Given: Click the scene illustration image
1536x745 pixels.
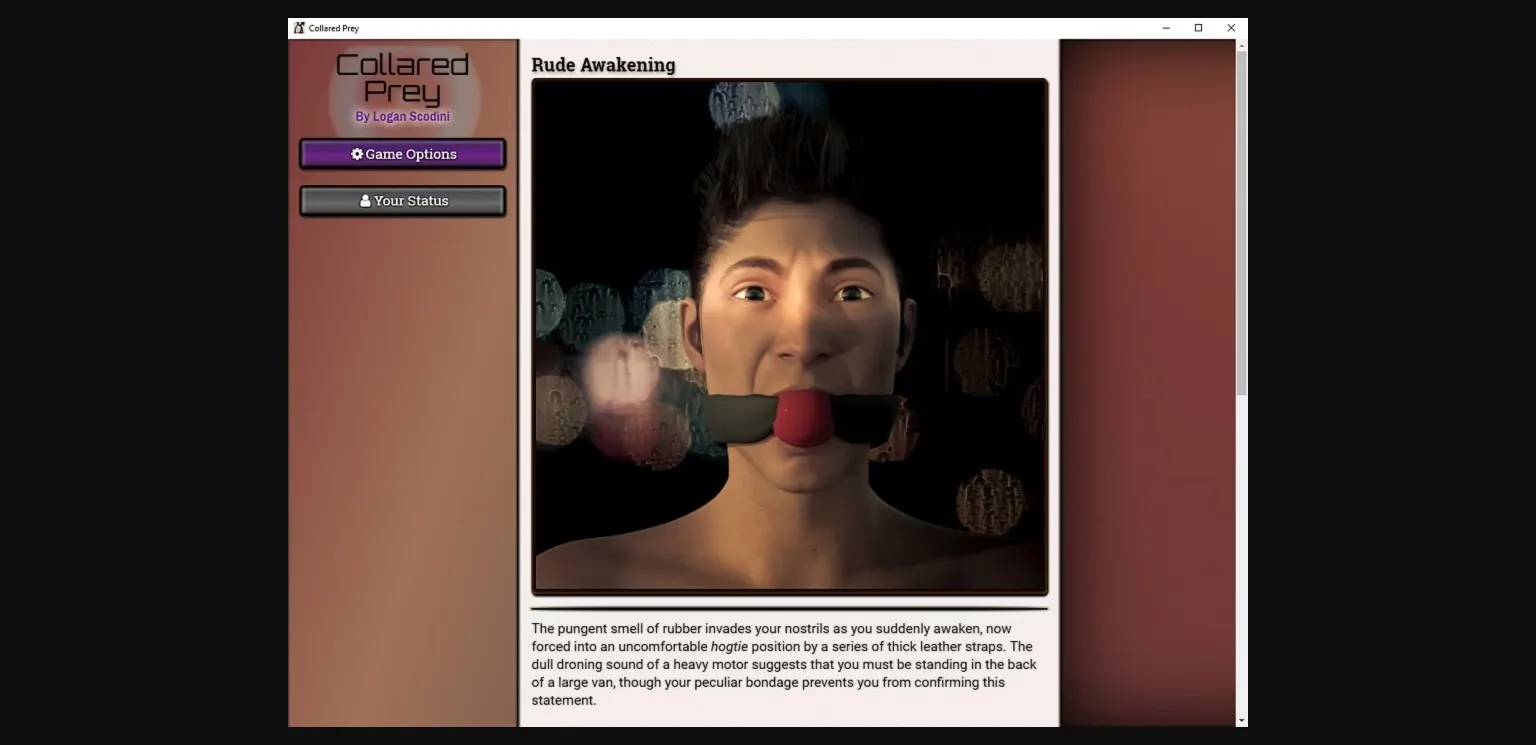Looking at the screenshot, I should [x=789, y=336].
